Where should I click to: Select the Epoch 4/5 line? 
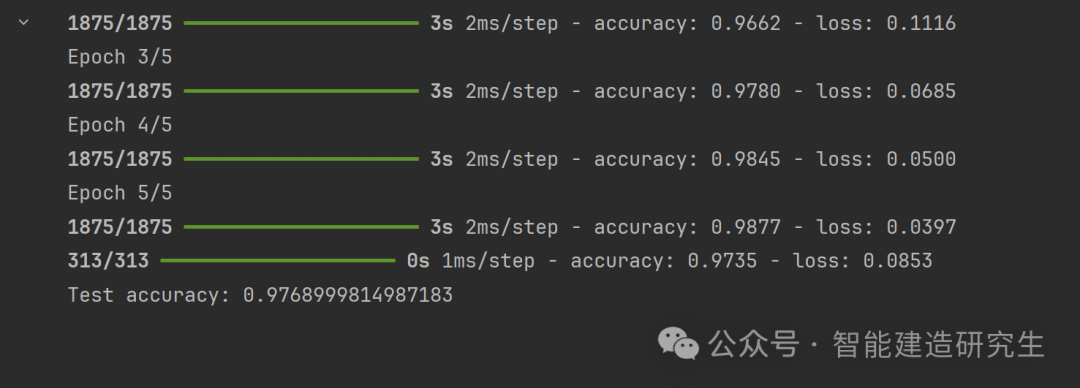(x=120, y=125)
